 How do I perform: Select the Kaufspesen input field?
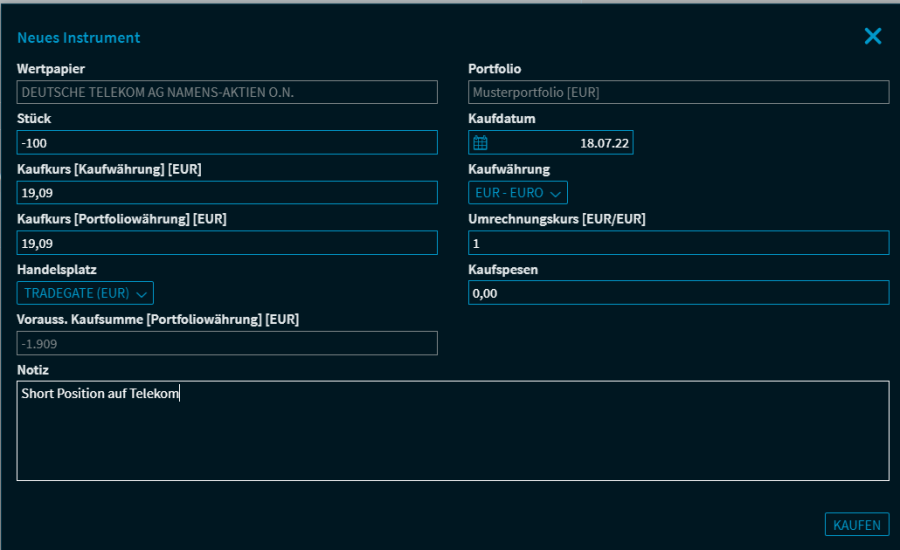pos(678,293)
